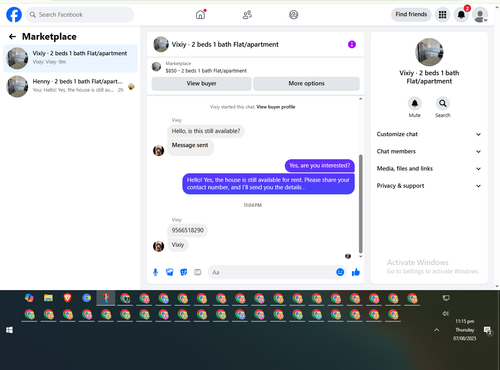Select the Henny conversation in the list

pos(70,86)
